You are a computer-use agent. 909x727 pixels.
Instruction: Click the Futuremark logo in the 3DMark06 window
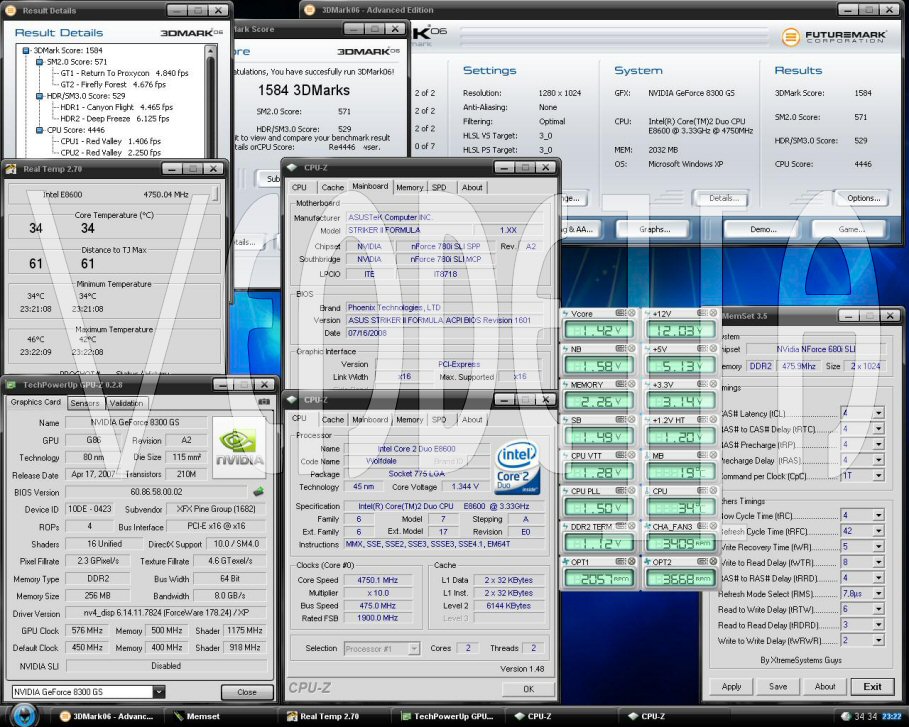[834, 37]
